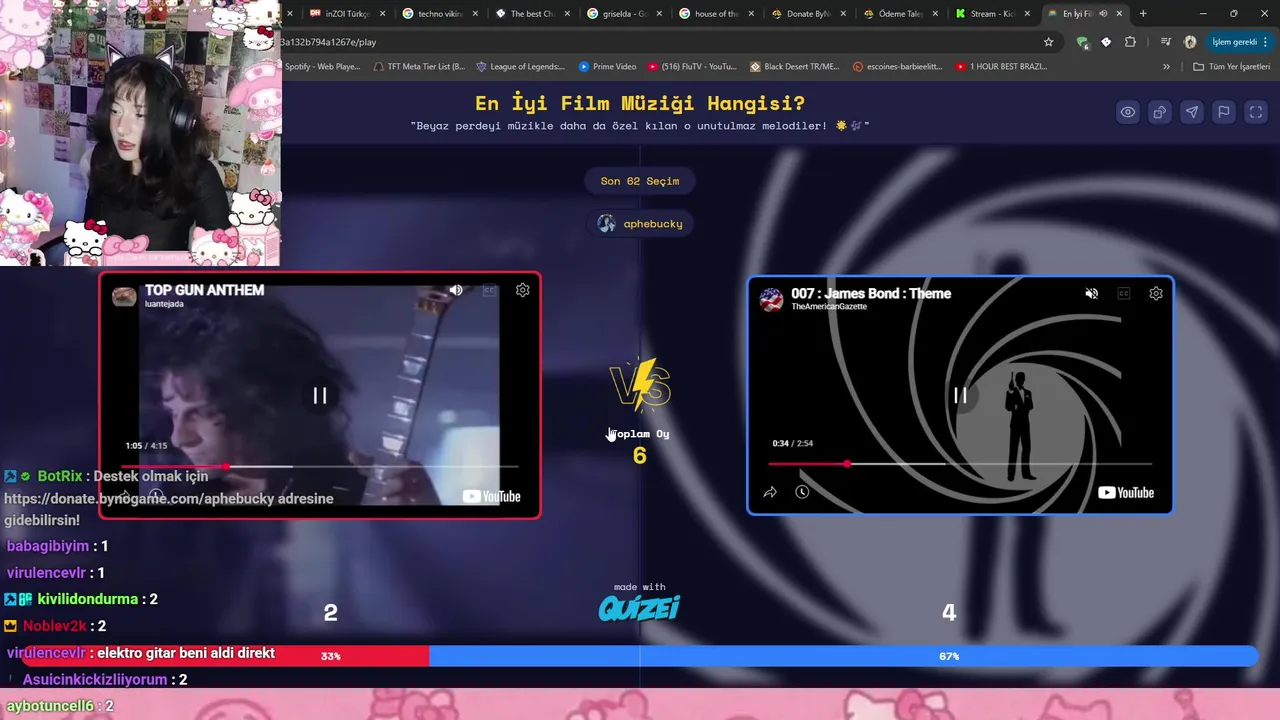This screenshot has height=720, width=1280.
Task: Bookmark this page with the star icon
Action: (1048, 42)
